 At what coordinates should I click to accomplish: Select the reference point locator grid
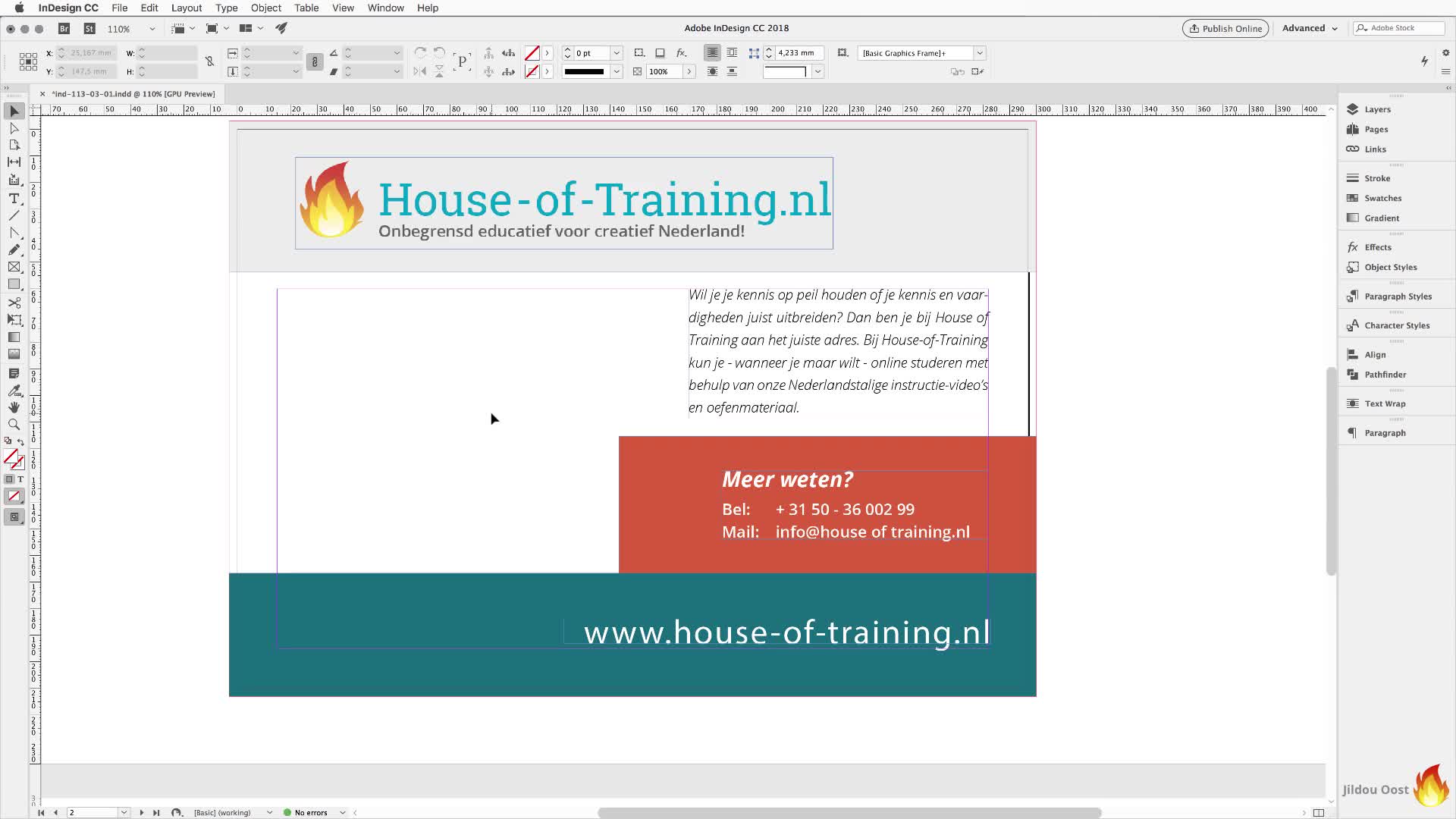(x=28, y=62)
